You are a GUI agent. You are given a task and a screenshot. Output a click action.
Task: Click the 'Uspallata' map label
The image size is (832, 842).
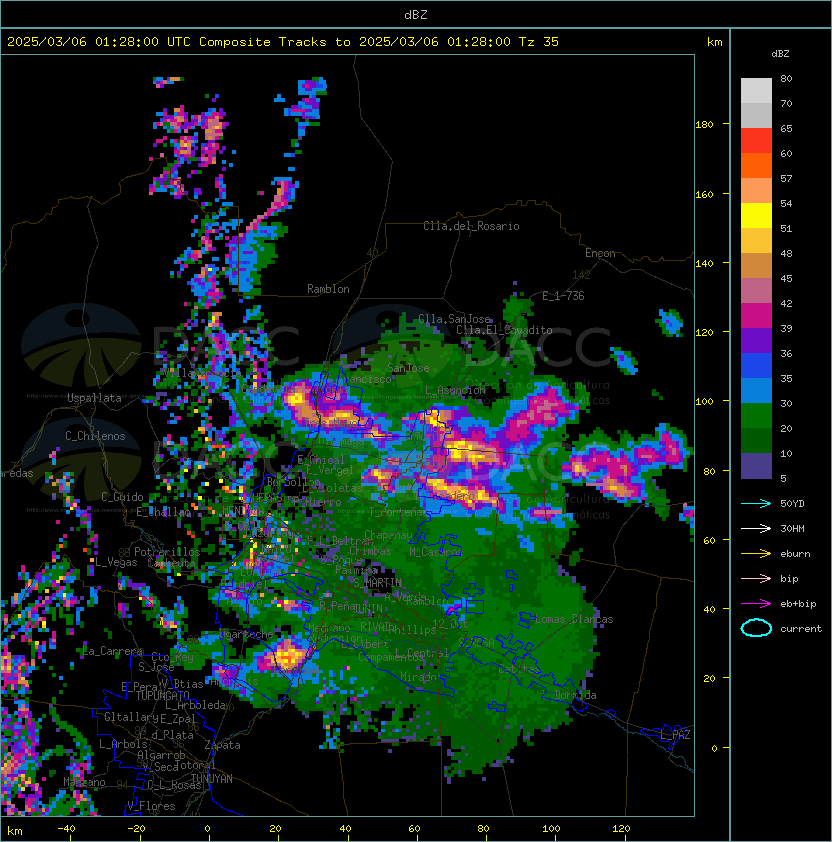tap(94, 398)
